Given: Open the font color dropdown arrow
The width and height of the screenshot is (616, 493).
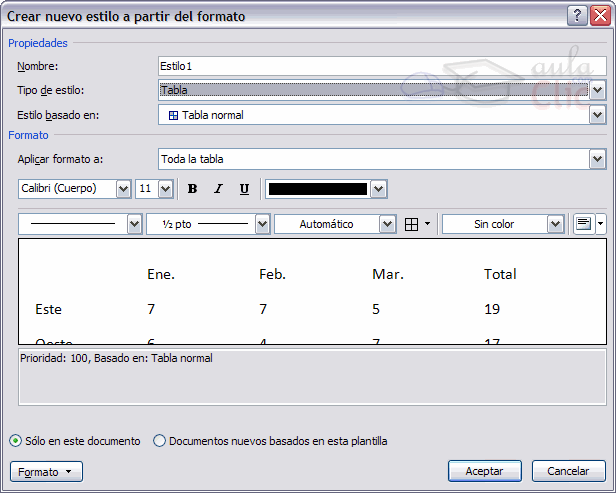Looking at the screenshot, I should pyautogui.click(x=379, y=189).
